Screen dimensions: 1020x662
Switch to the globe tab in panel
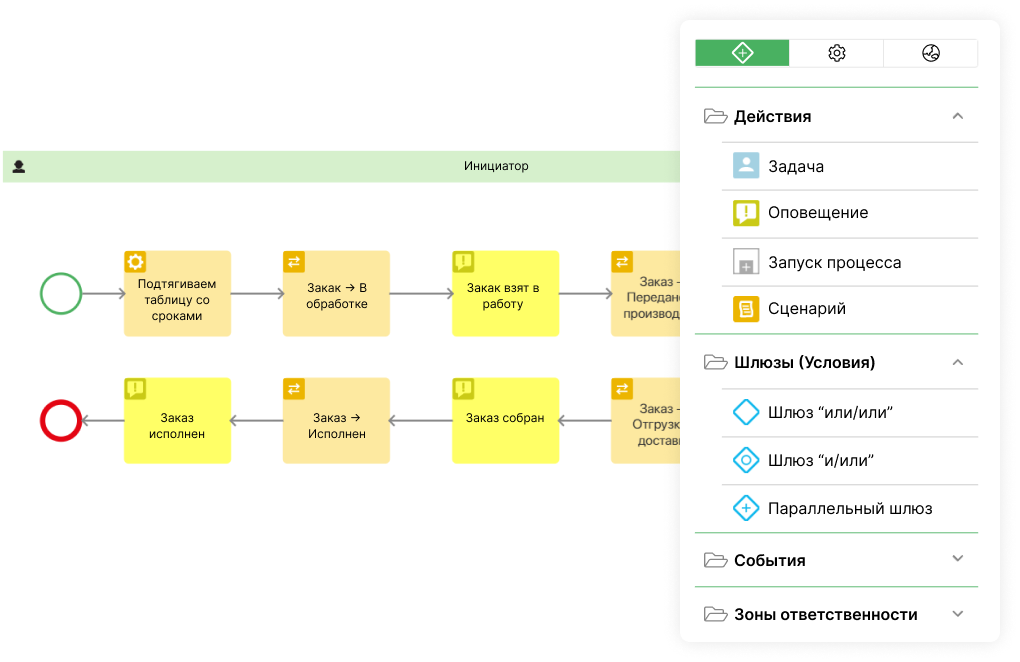[x=931, y=53]
